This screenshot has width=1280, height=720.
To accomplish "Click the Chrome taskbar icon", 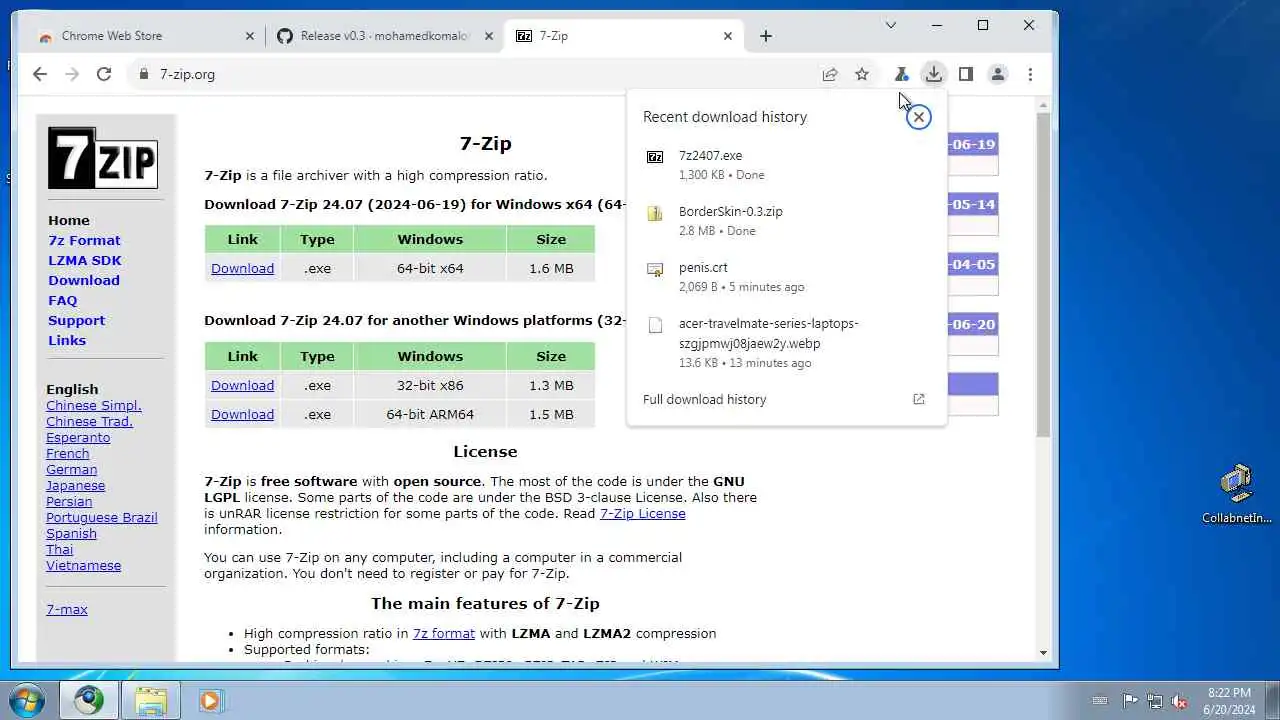I will coord(88,700).
